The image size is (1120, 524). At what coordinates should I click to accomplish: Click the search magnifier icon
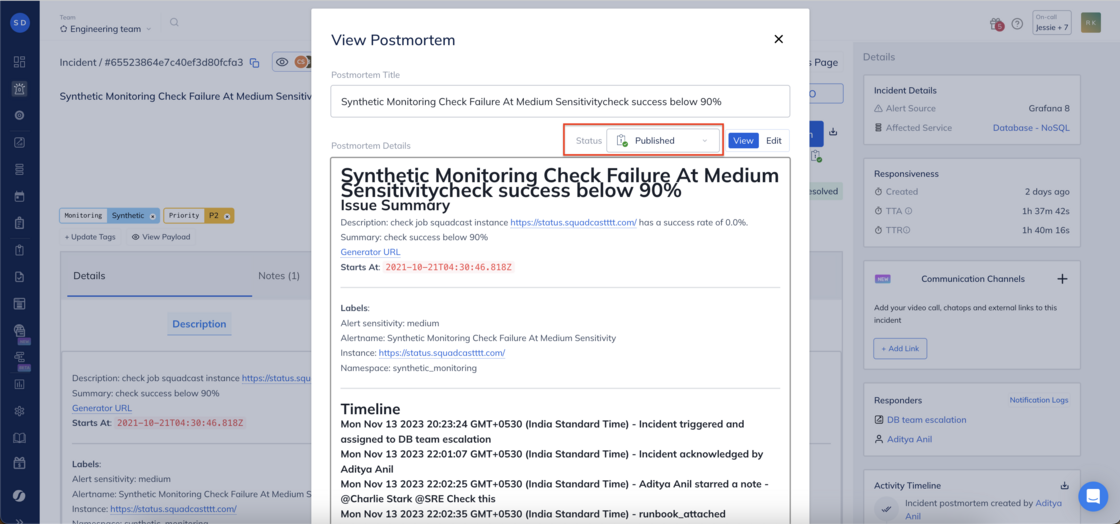click(174, 23)
